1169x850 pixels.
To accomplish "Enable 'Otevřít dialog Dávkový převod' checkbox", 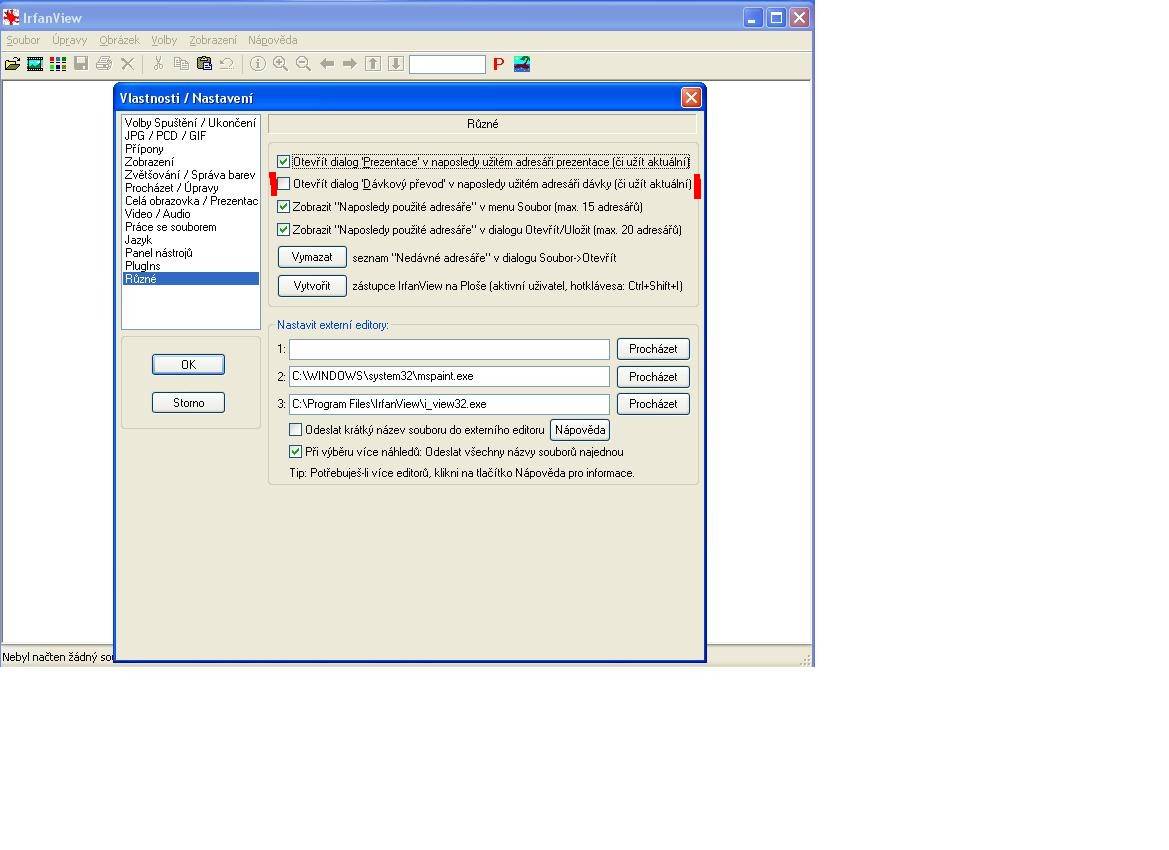I will pyautogui.click(x=283, y=183).
